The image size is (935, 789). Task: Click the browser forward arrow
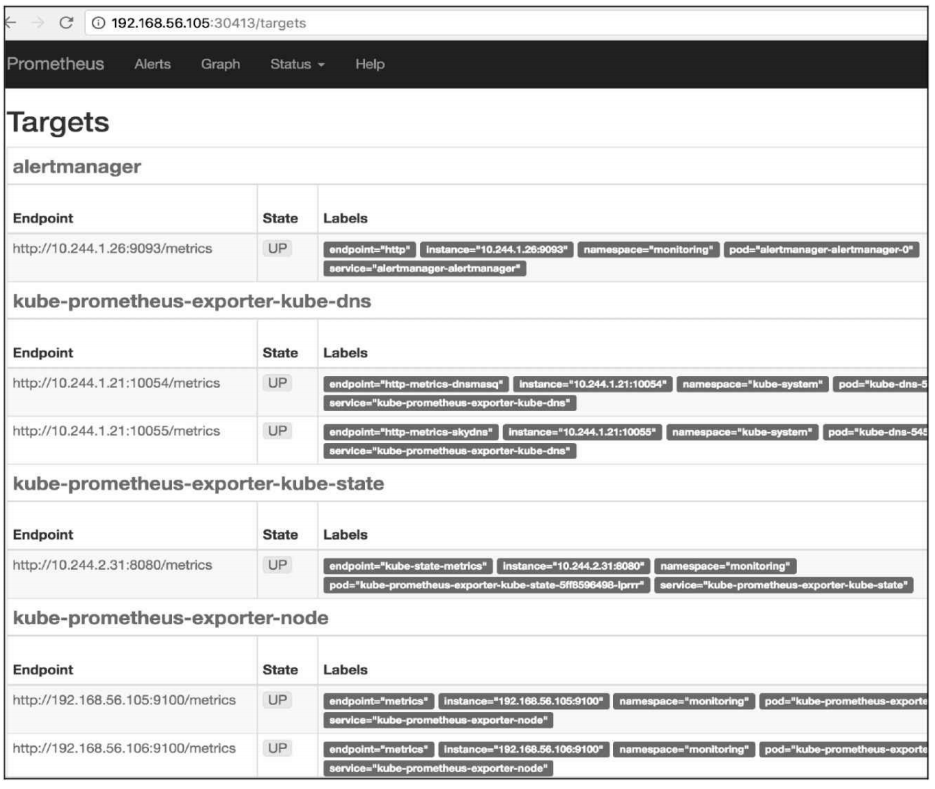tap(38, 23)
